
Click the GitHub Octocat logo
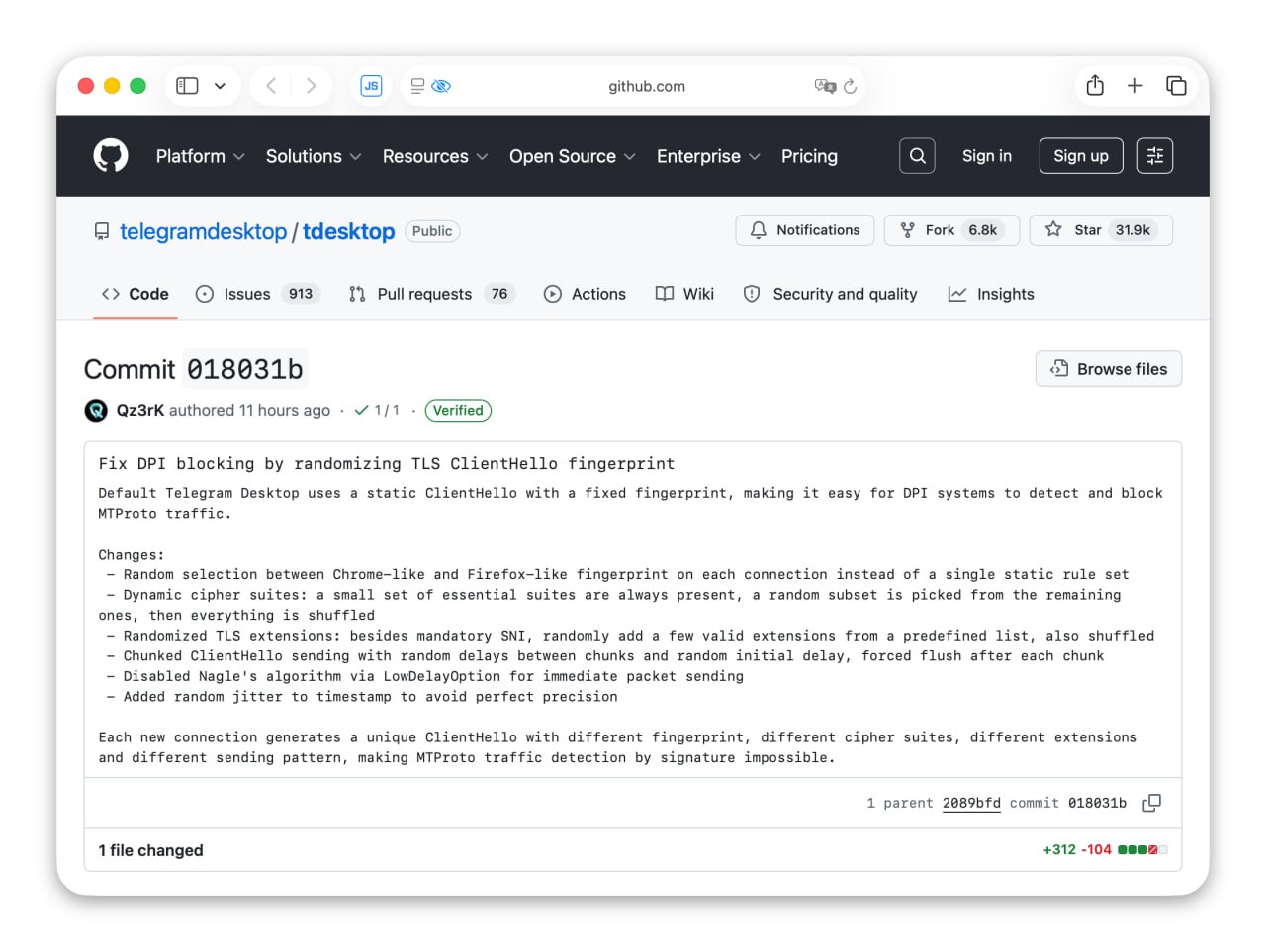click(x=111, y=156)
